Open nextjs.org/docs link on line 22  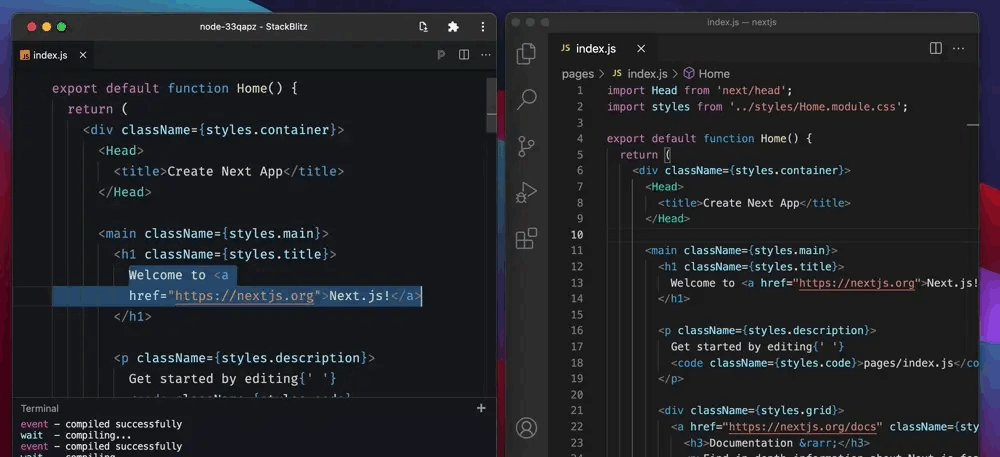click(x=805, y=427)
